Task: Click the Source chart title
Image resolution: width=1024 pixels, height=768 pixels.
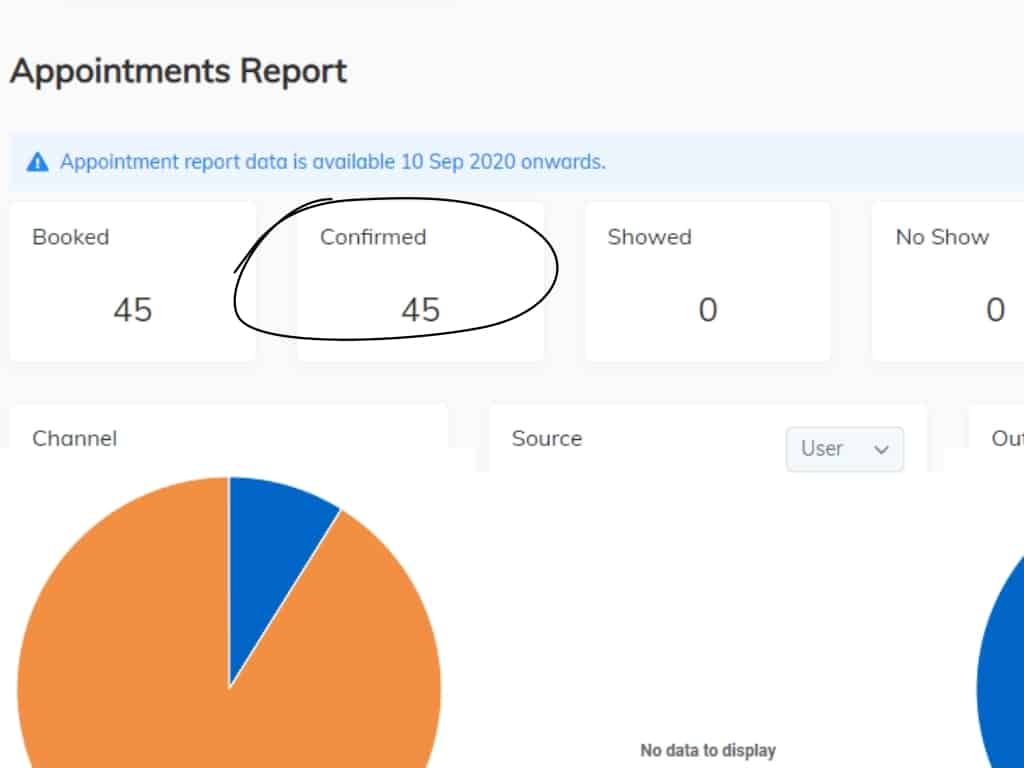Action: [546, 438]
